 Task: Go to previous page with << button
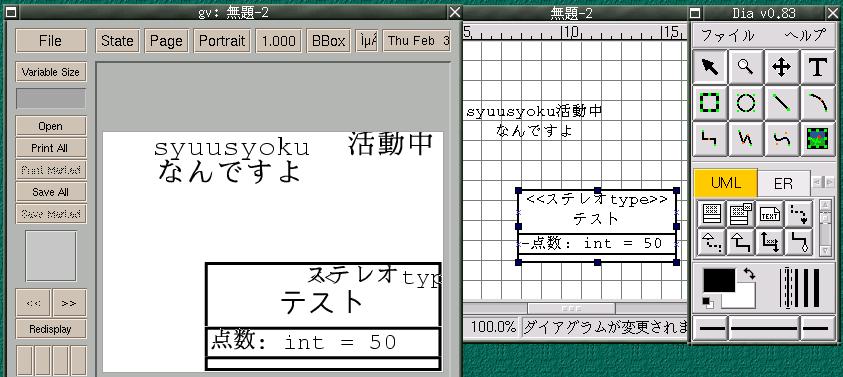33,303
